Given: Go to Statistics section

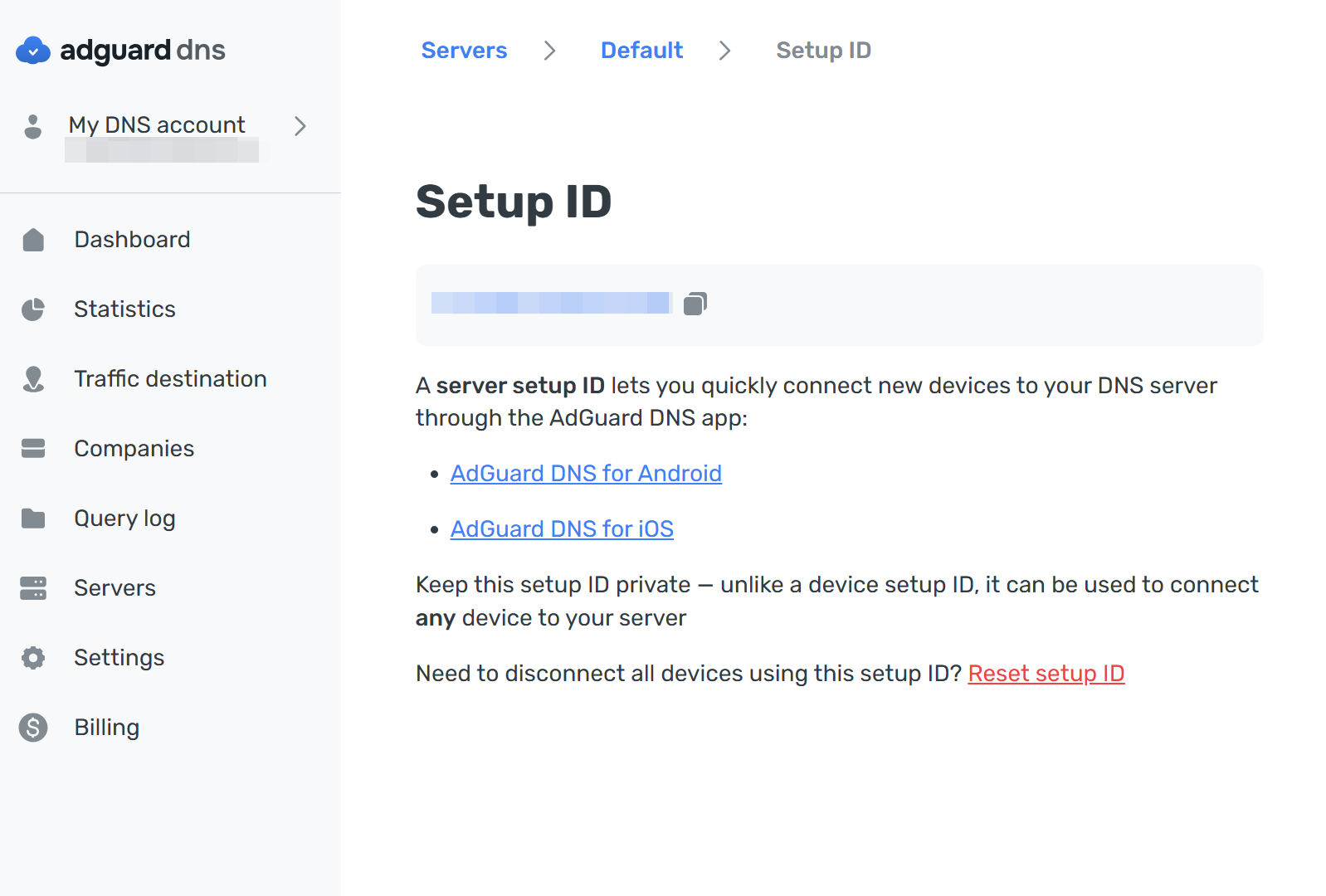Looking at the screenshot, I should point(124,309).
